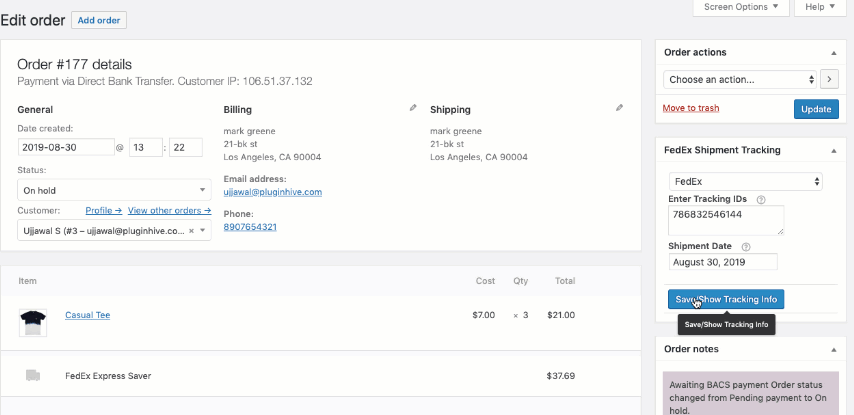Screen dimensions: 854x415
Task: Edit shipping address with pencil icon
Action: point(619,108)
